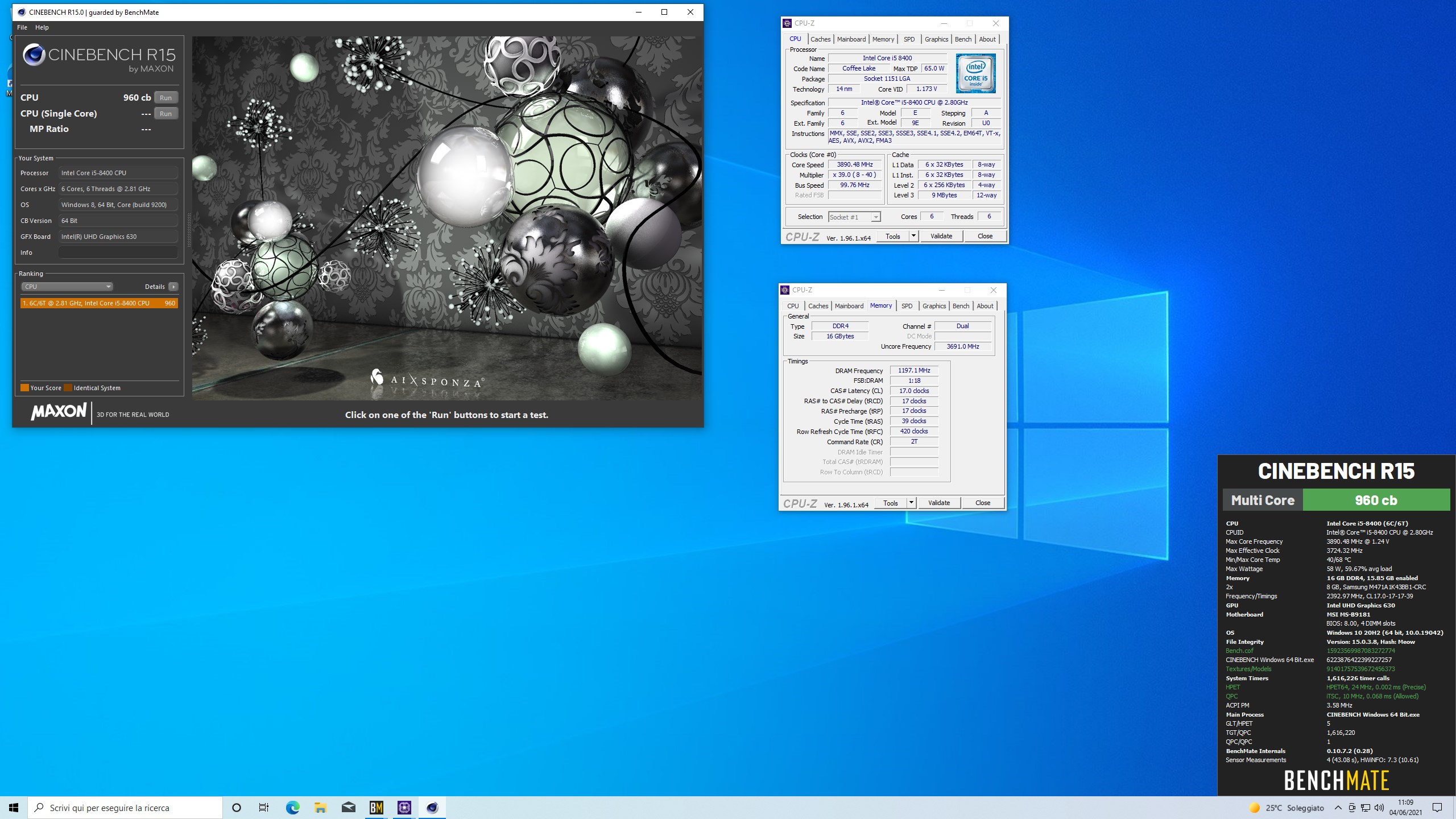Open the Windows Start menu
The image size is (1456, 819).
point(14,808)
